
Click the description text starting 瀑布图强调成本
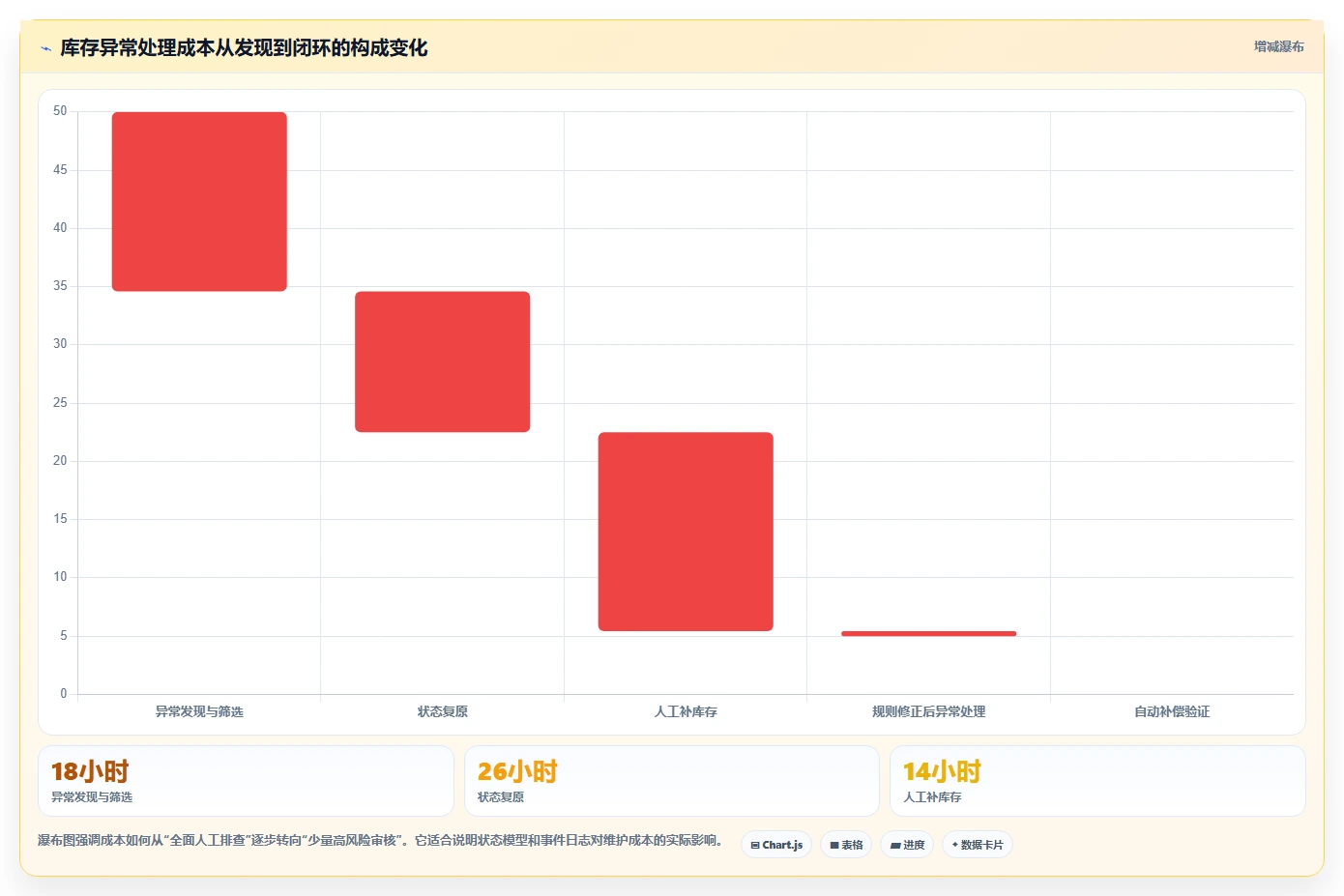[x=380, y=841]
